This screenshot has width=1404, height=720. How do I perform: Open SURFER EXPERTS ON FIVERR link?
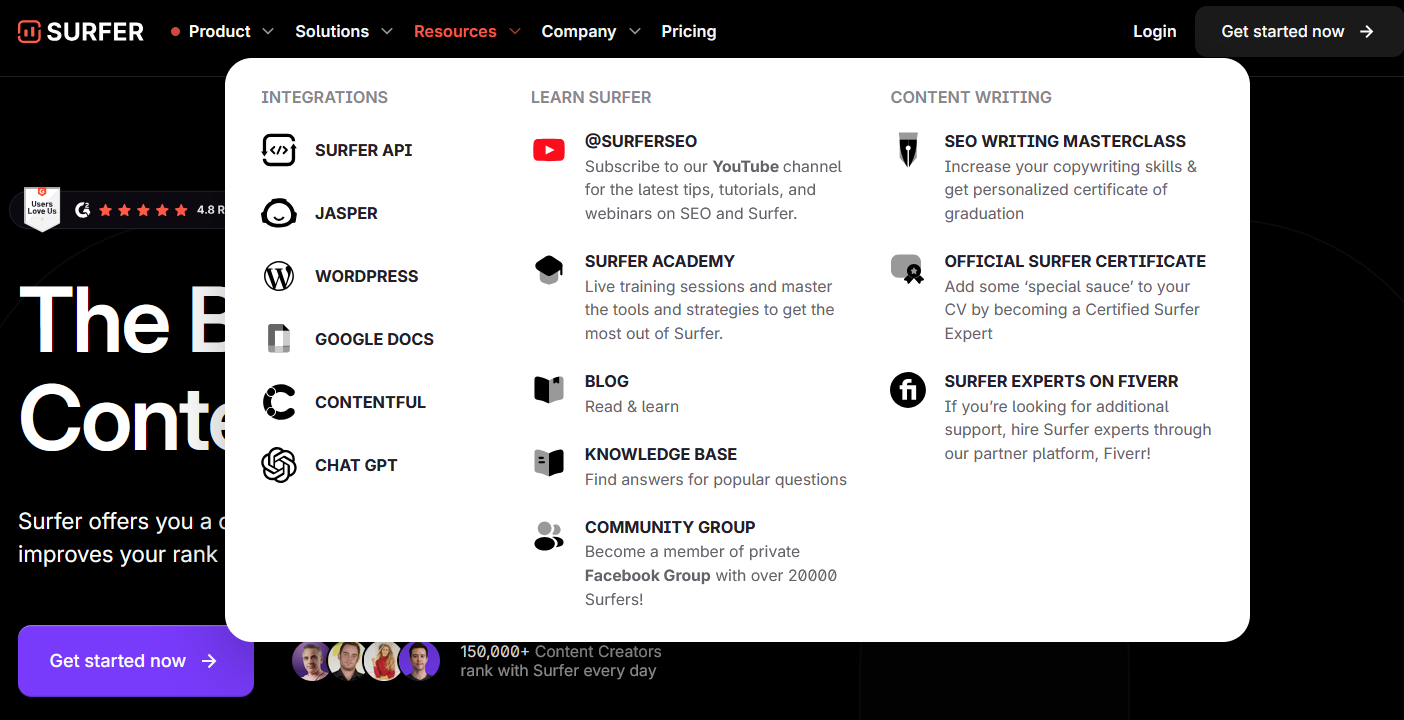[1061, 381]
